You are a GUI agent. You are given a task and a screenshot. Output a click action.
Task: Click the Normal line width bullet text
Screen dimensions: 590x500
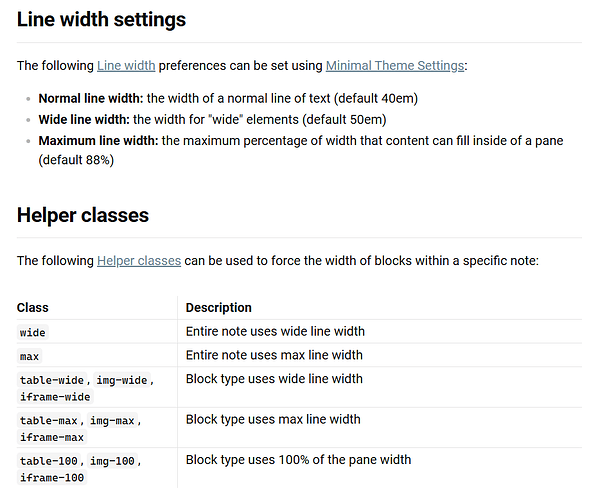coord(228,99)
